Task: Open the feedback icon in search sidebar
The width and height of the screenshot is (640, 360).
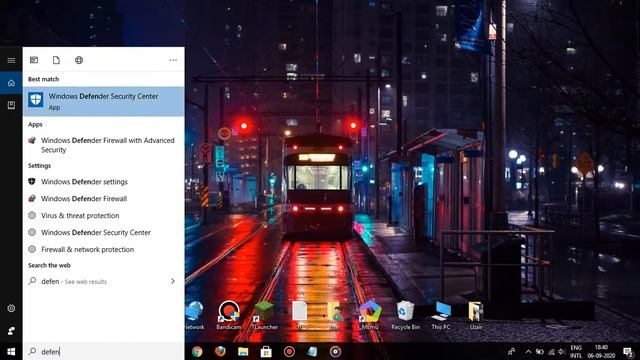Action: pos(11,331)
